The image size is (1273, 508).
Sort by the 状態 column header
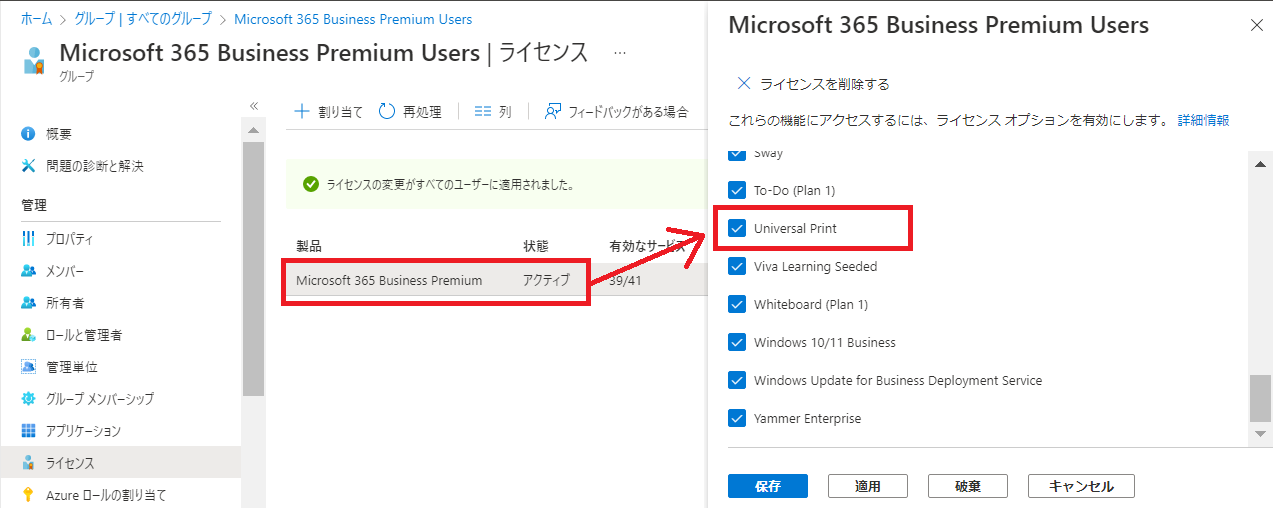(535, 246)
